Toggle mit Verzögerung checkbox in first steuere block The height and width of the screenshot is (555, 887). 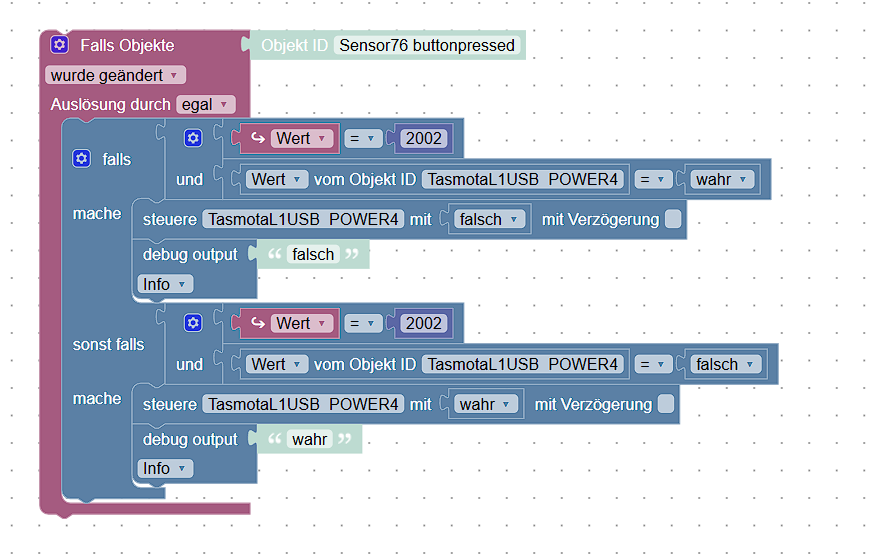point(673,219)
